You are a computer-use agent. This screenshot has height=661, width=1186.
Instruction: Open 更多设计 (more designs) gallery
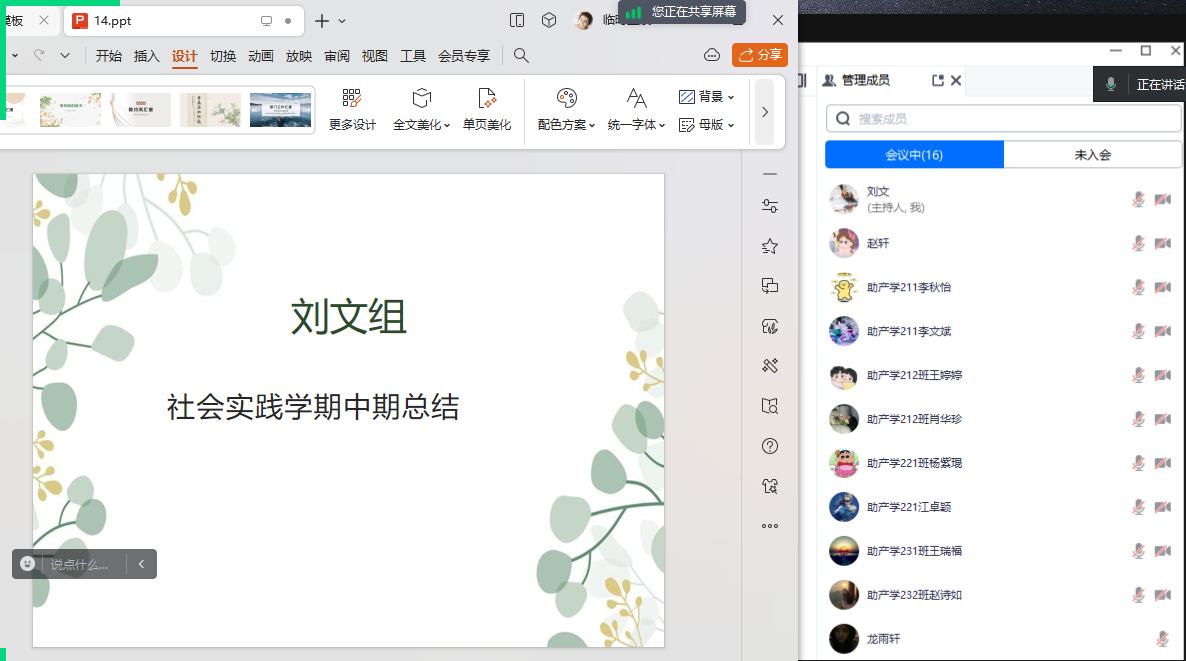352,108
